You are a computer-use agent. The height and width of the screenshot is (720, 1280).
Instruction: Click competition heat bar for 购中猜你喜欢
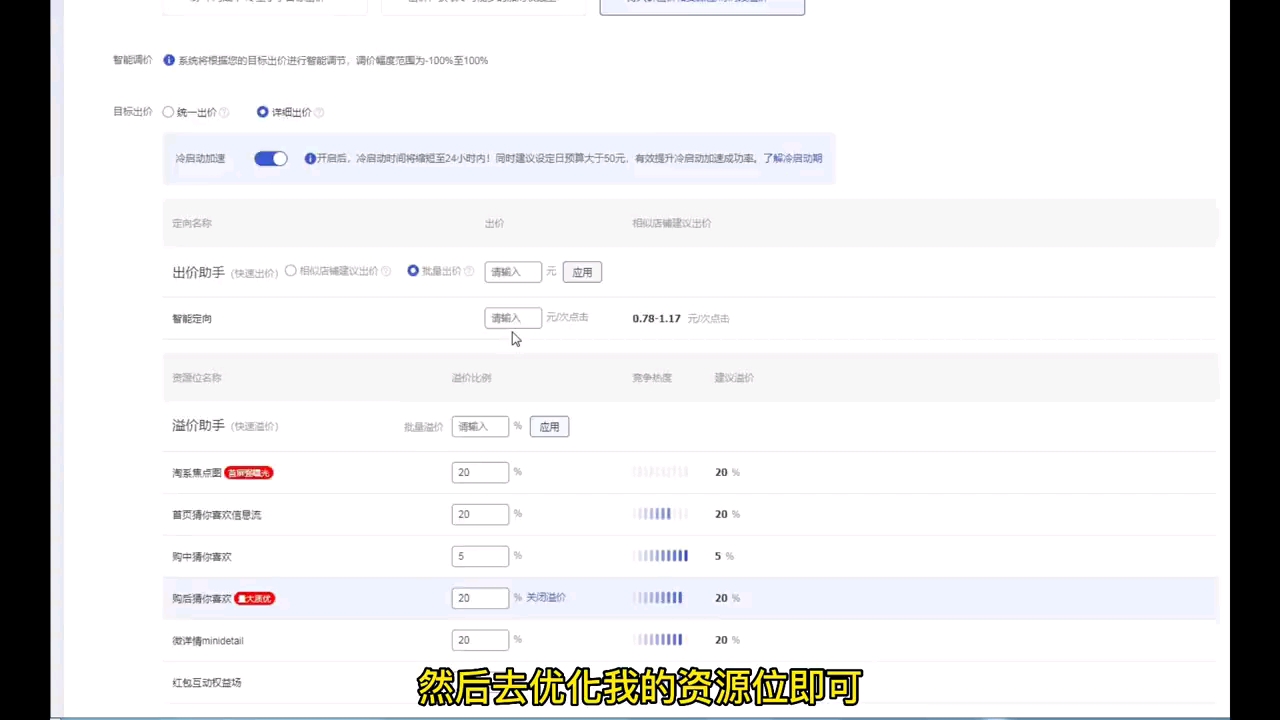pyautogui.click(x=660, y=556)
